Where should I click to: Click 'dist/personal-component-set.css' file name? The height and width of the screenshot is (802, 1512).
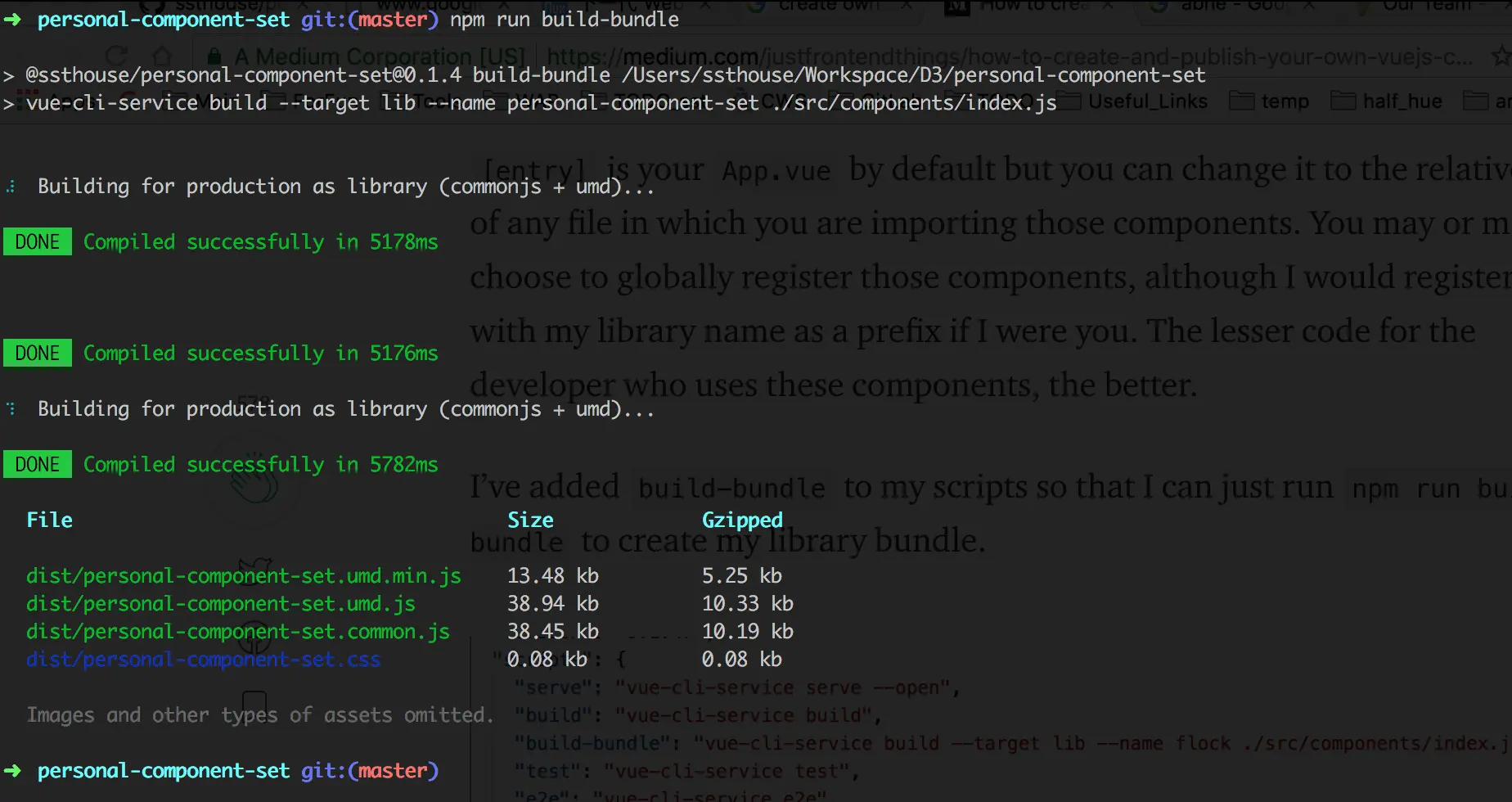204,660
